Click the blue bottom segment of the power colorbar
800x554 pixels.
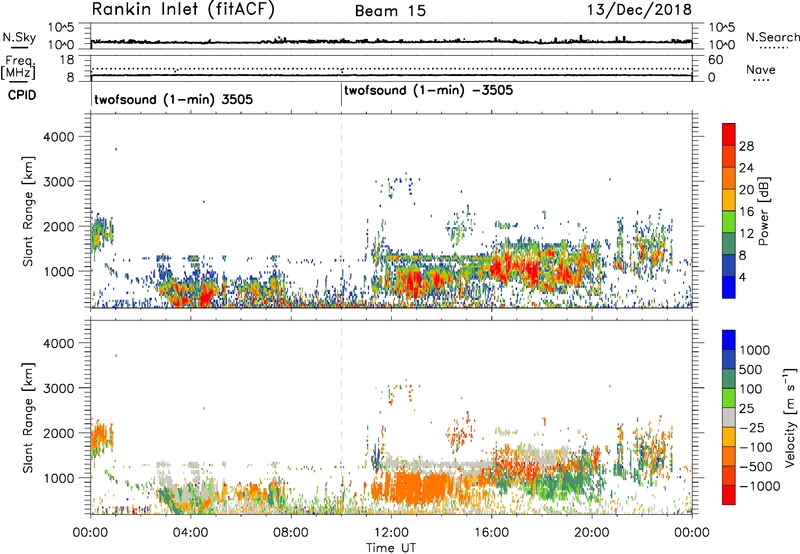tap(729, 287)
